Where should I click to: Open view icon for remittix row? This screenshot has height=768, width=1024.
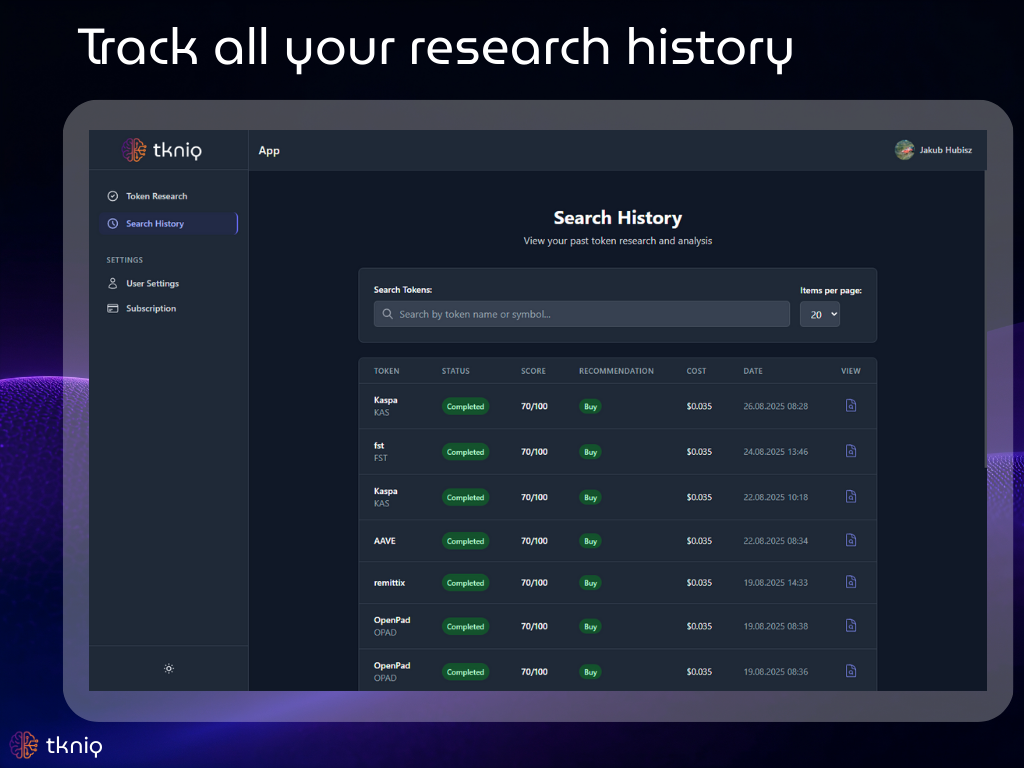tap(851, 582)
